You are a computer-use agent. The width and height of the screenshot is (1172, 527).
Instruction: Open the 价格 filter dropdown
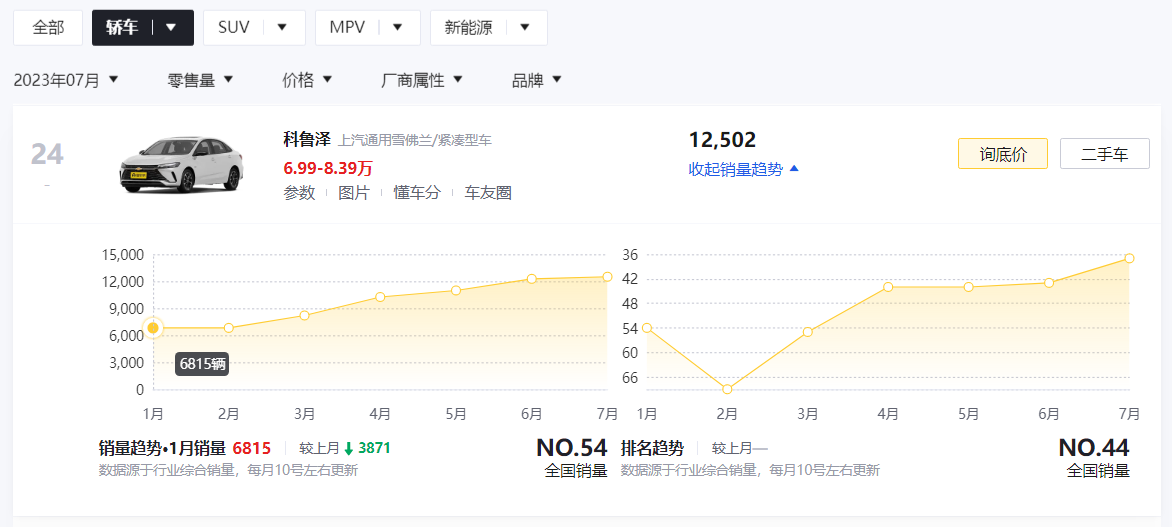307,80
